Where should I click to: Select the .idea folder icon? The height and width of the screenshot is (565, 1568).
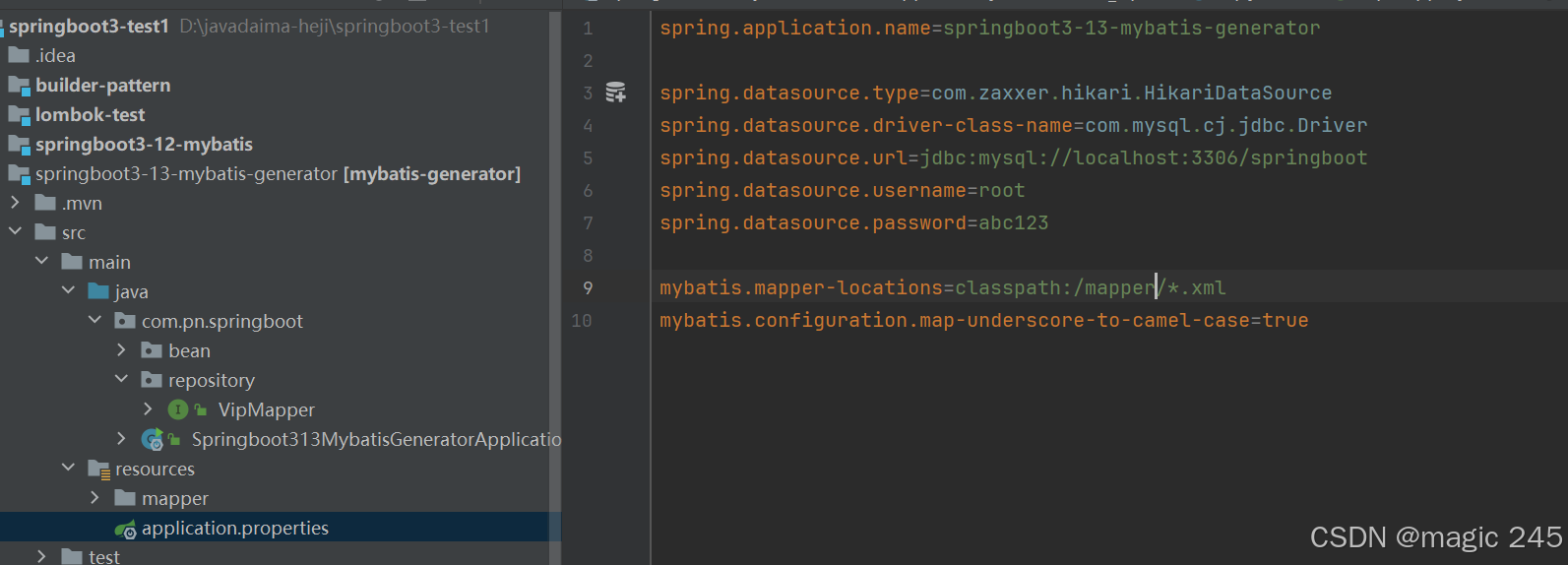(19, 55)
